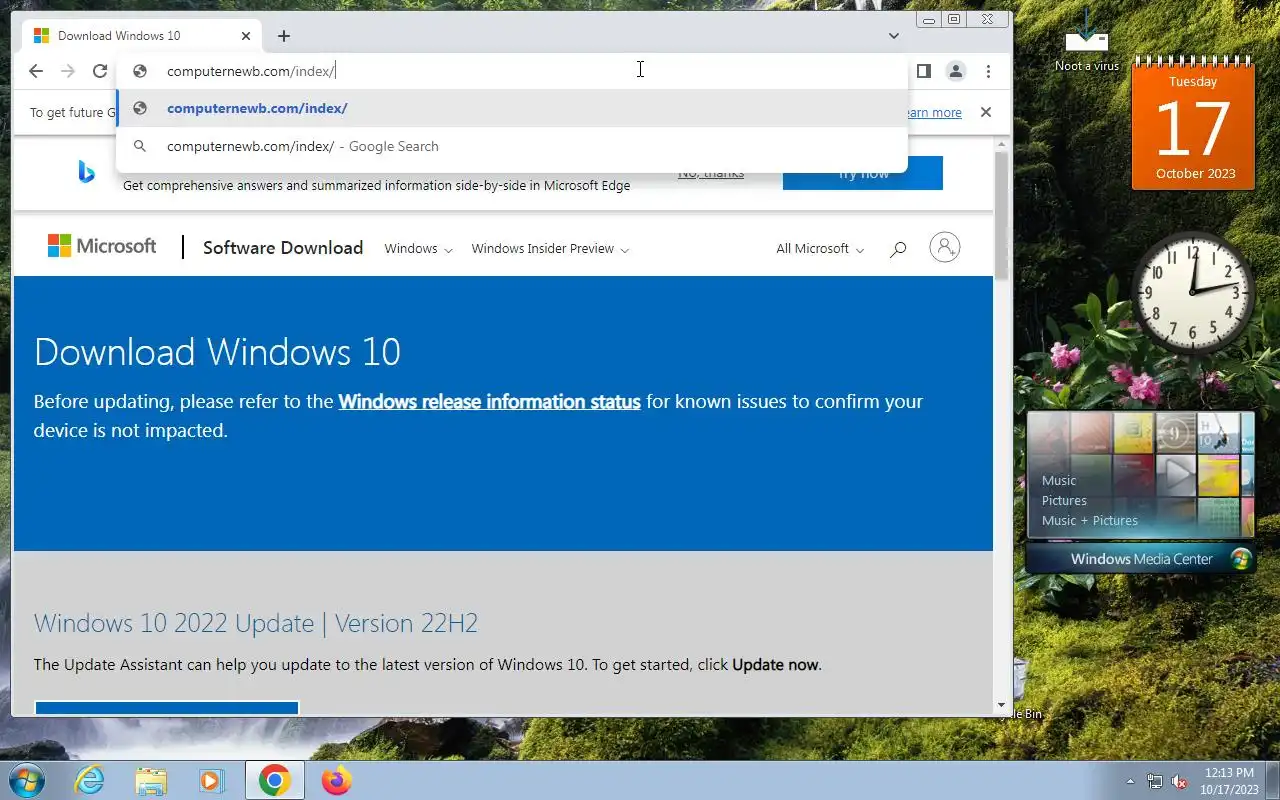
Task: Open Windows release information status link
Action: (489, 402)
